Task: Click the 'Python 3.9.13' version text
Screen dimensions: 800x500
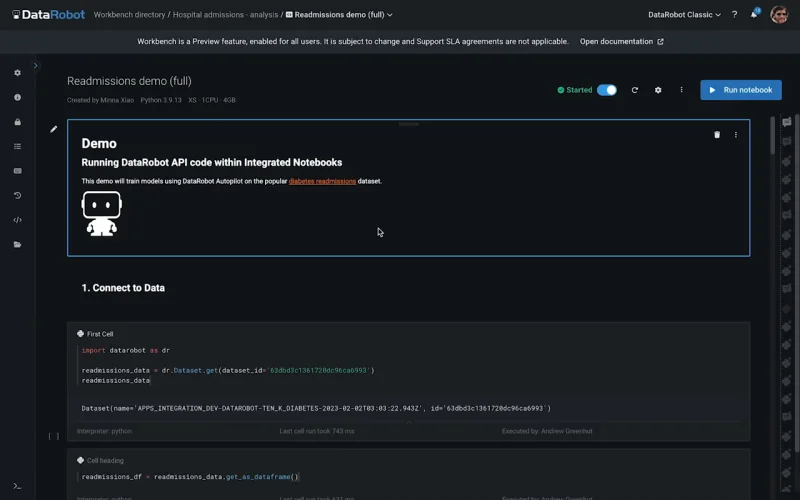Action: click(161, 100)
